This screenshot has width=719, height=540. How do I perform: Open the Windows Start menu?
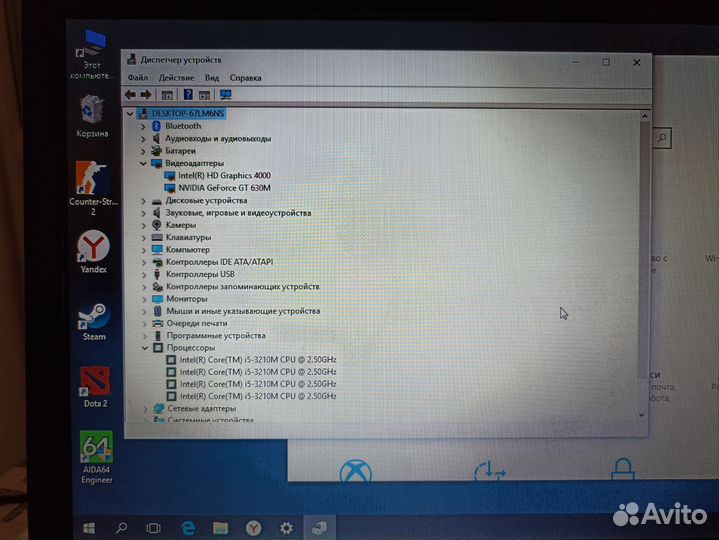point(89,529)
